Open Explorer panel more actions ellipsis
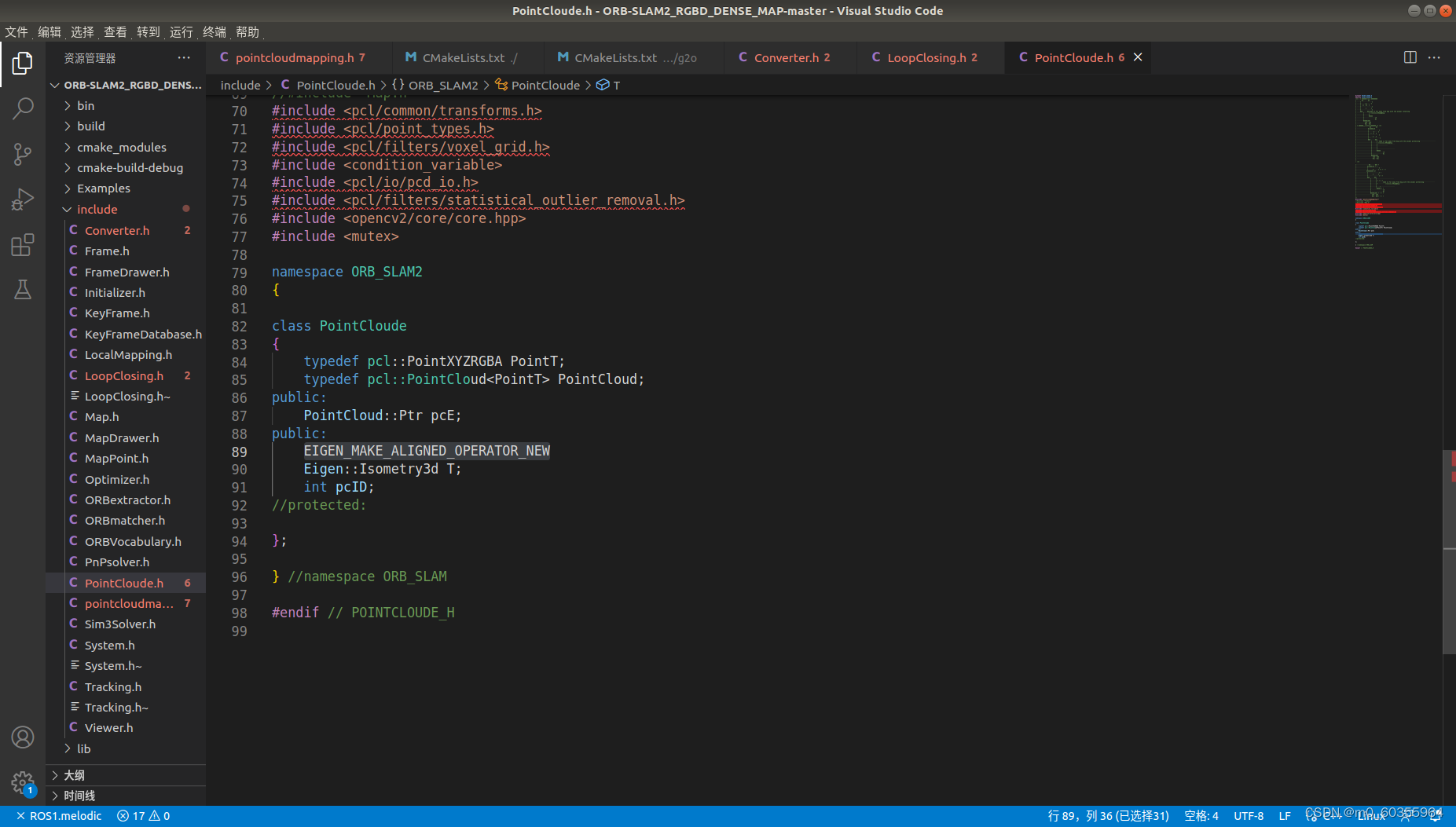 pos(184,58)
